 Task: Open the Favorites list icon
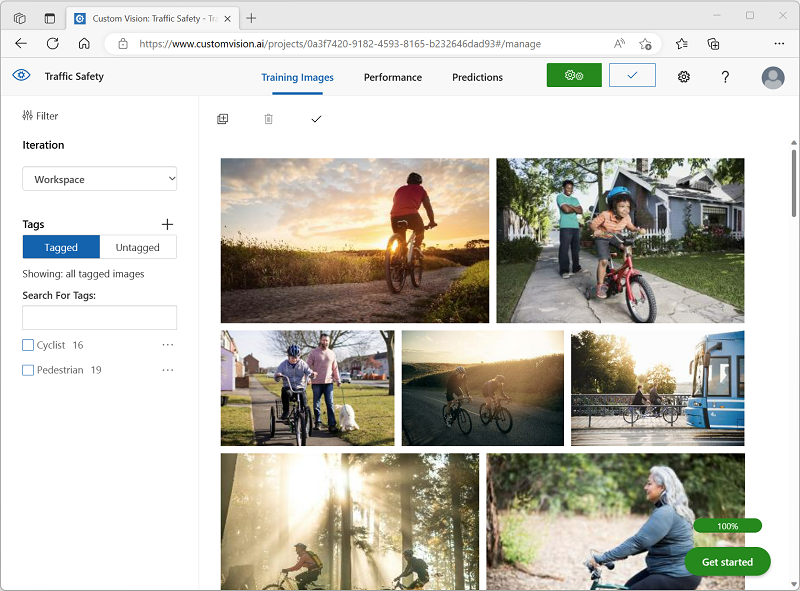point(682,44)
